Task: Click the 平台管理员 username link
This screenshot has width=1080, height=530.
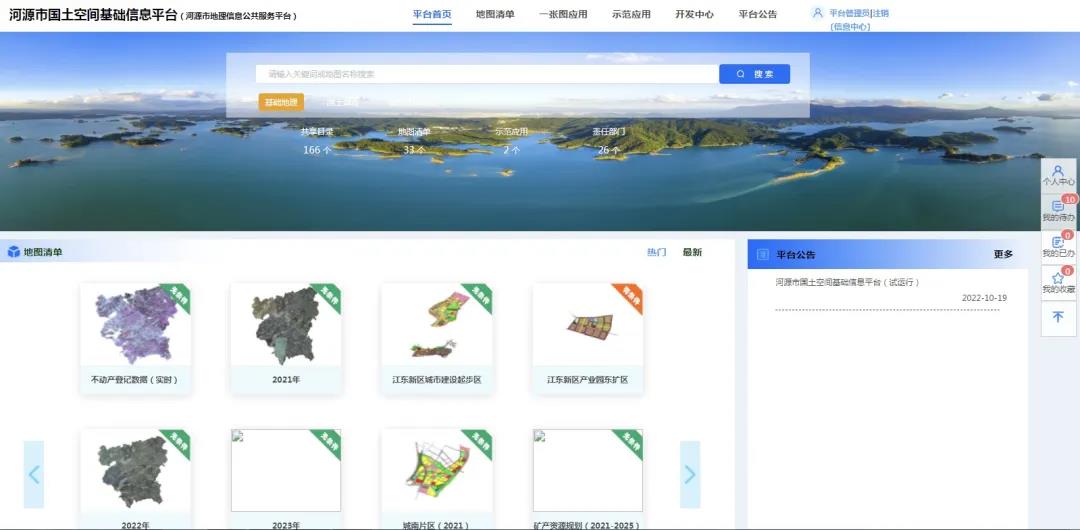Action: 849,13
